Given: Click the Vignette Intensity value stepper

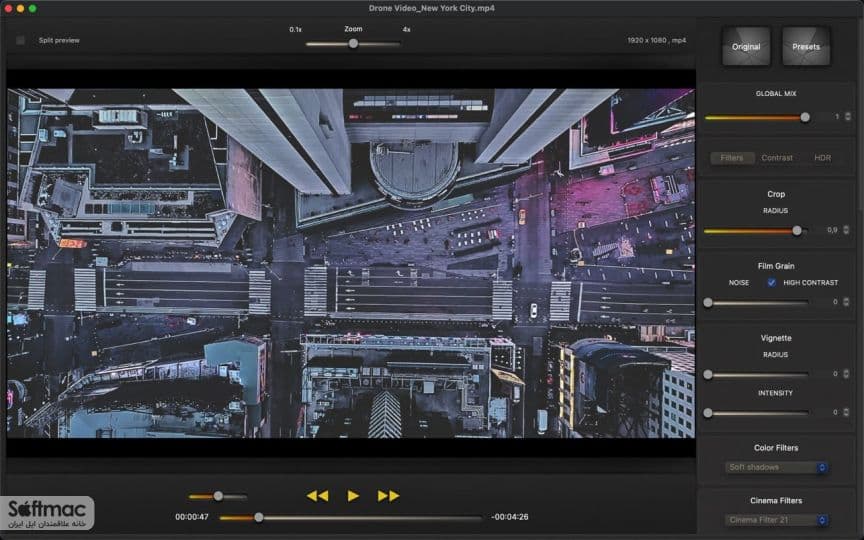Looking at the screenshot, I should coord(846,412).
